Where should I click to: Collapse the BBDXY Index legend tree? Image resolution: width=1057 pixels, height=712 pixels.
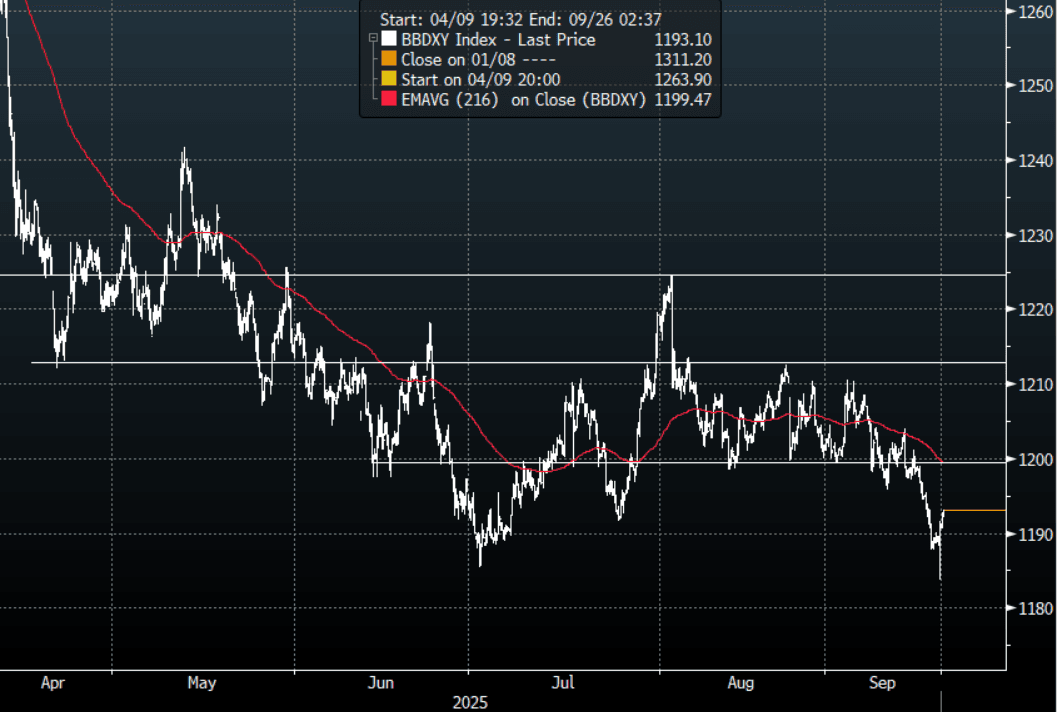pyautogui.click(x=372, y=40)
